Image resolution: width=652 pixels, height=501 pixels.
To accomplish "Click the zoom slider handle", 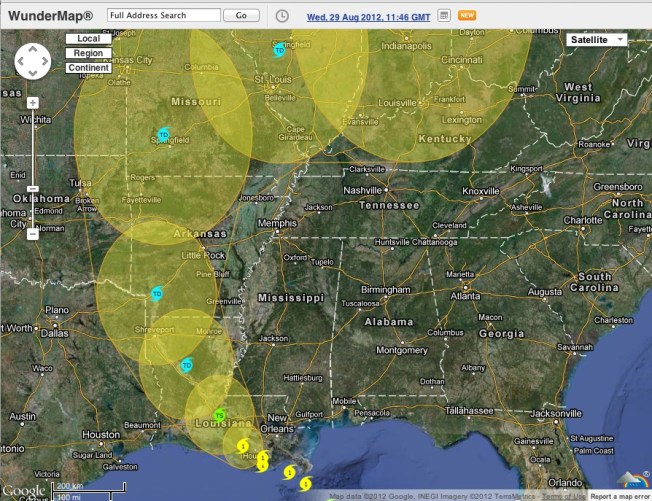I will click(33, 188).
